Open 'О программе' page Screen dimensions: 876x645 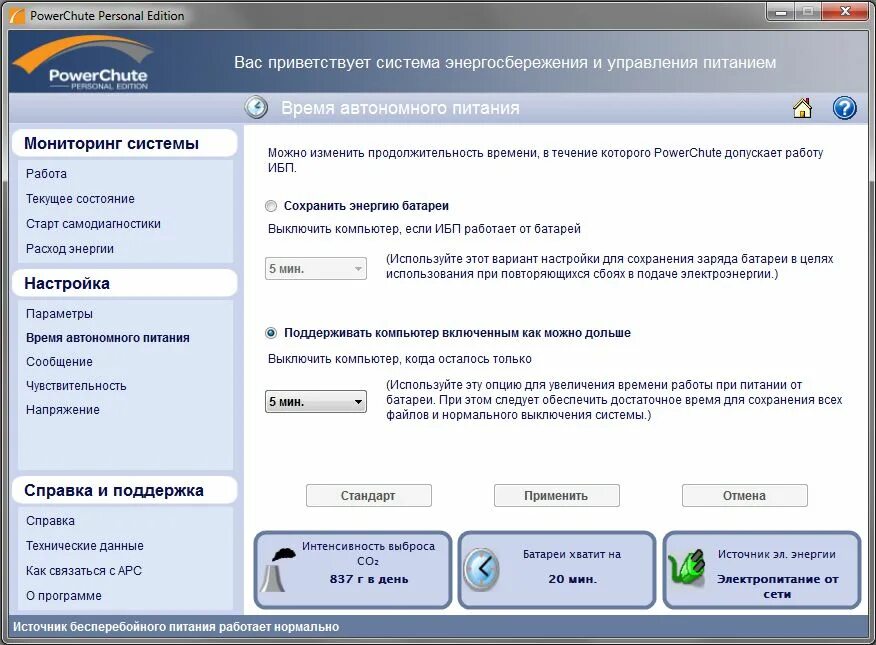[64, 596]
